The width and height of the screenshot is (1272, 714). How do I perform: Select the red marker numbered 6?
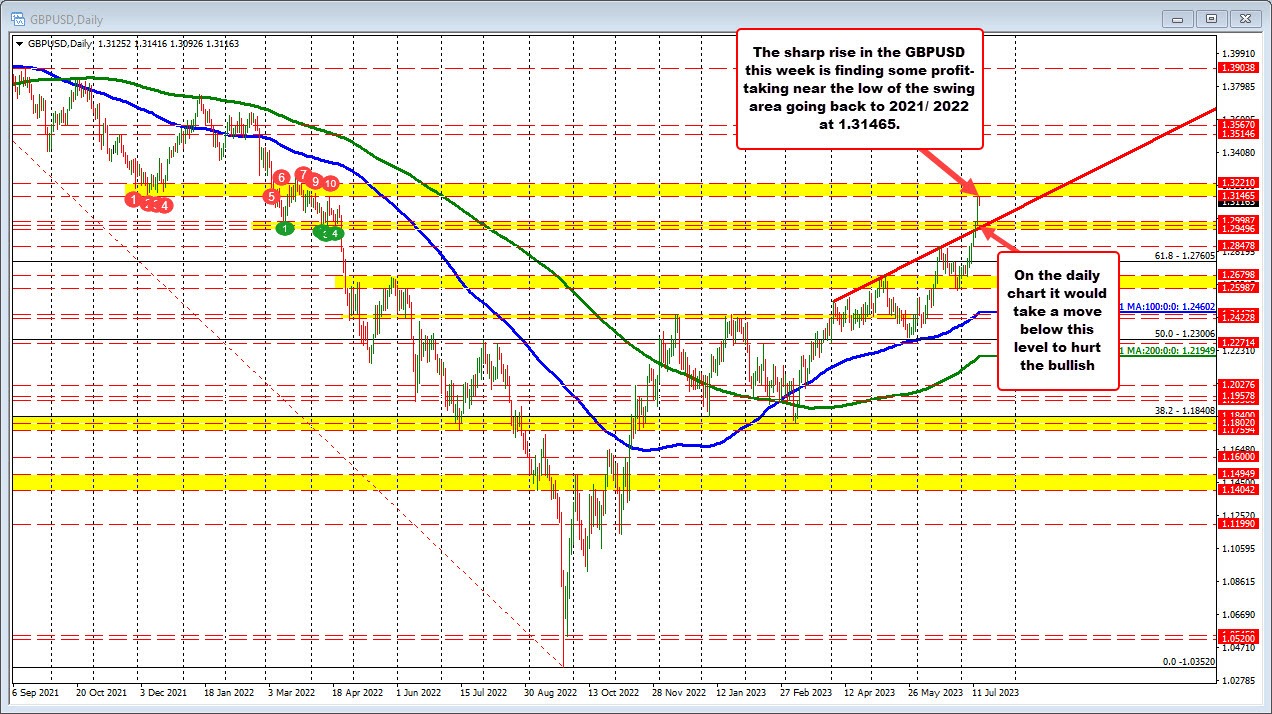point(281,177)
